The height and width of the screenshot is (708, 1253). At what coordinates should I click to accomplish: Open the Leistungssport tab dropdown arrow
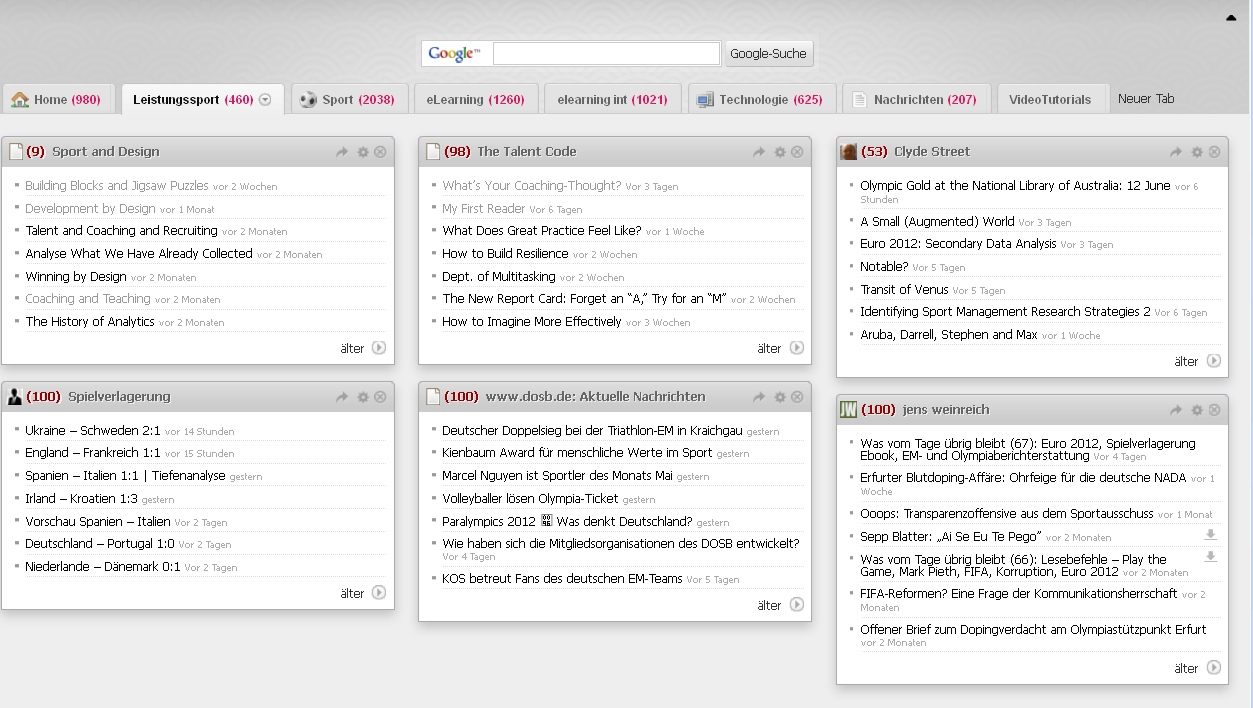click(x=265, y=100)
